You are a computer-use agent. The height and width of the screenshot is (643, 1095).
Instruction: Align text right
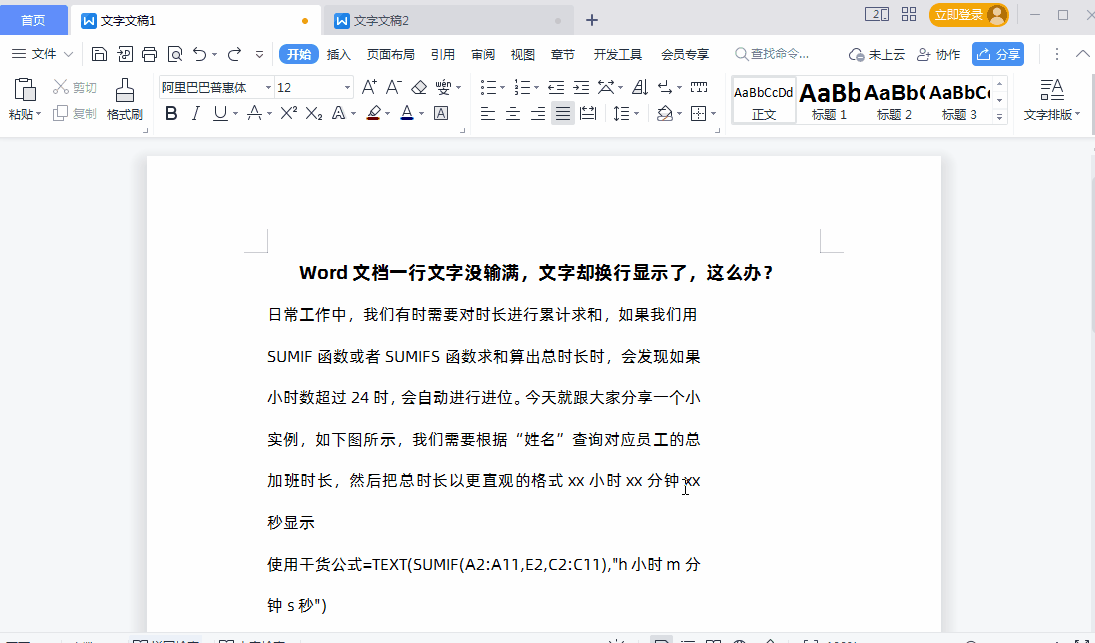point(538,113)
